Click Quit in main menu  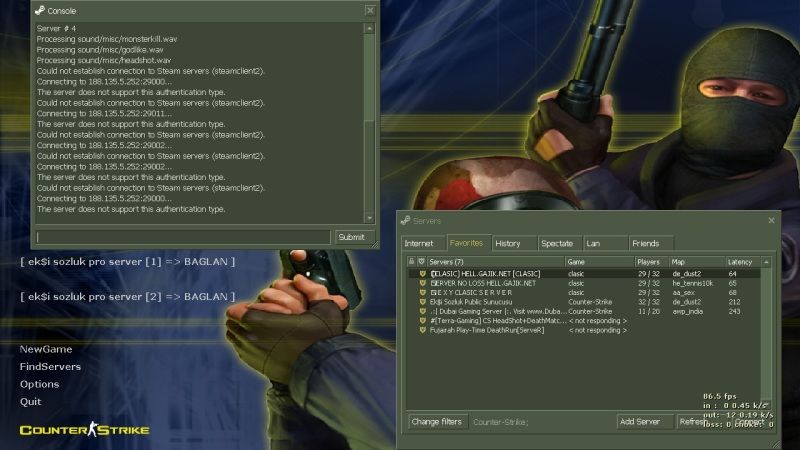[x=31, y=402]
